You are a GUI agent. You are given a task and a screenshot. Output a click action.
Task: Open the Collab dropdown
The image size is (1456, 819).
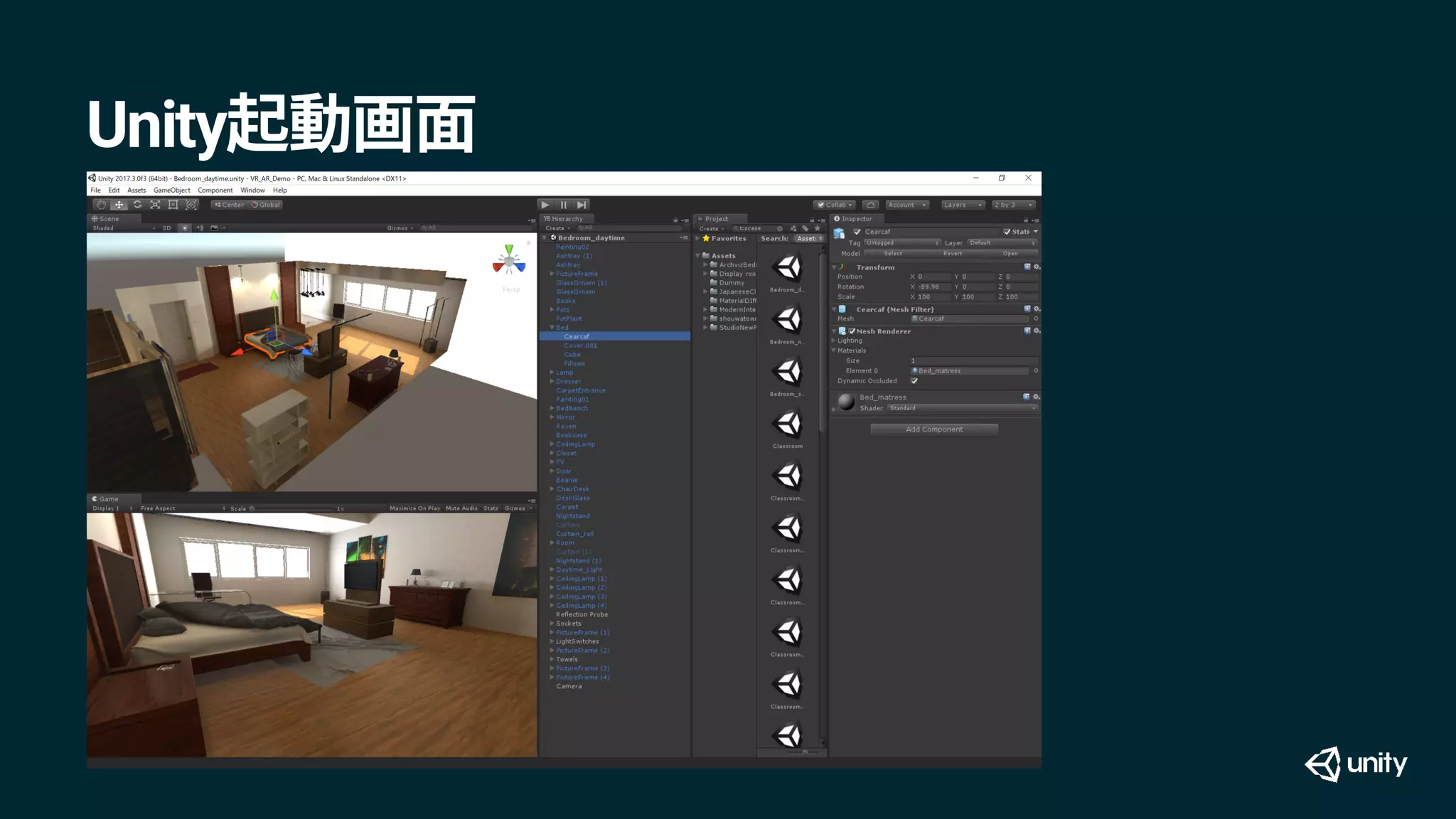pyautogui.click(x=835, y=205)
